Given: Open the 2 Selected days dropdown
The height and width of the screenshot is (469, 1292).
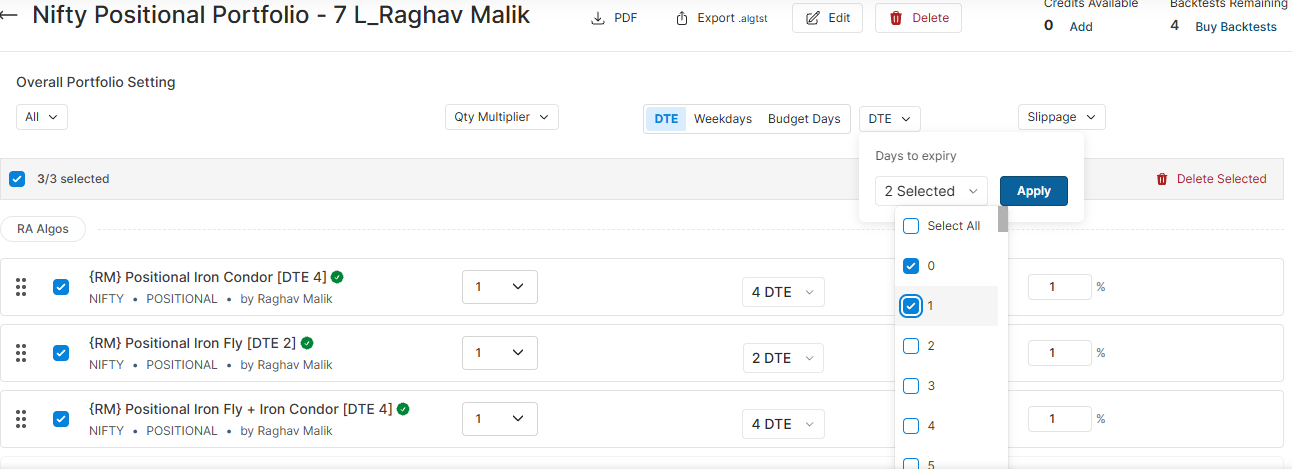Looking at the screenshot, I should pos(931,191).
